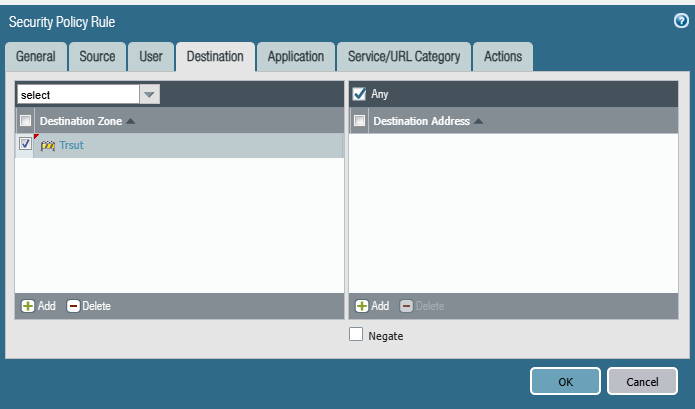Click the Destination Address column header text
The image size is (695, 409).
coord(422,121)
